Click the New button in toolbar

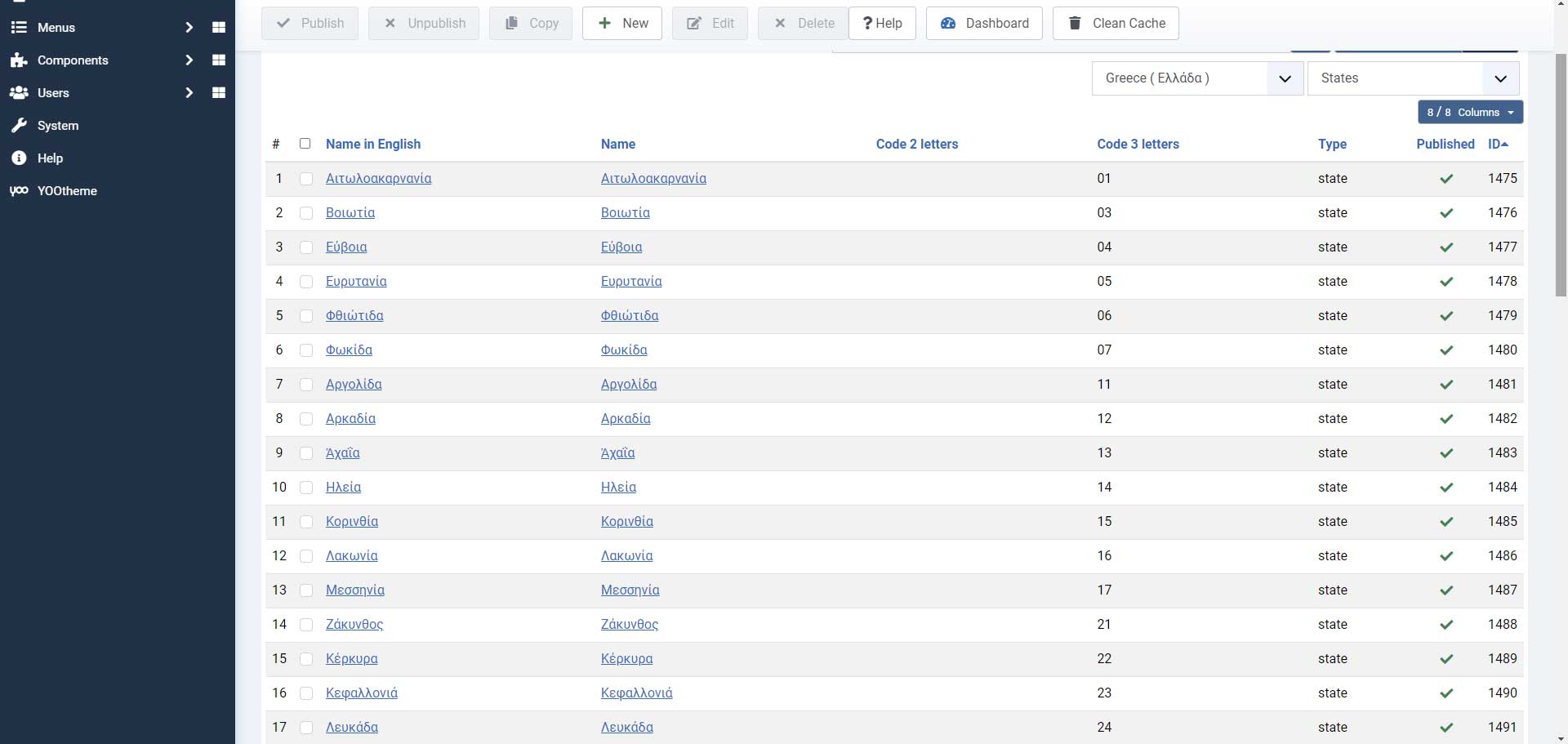(x=622, y=23)
